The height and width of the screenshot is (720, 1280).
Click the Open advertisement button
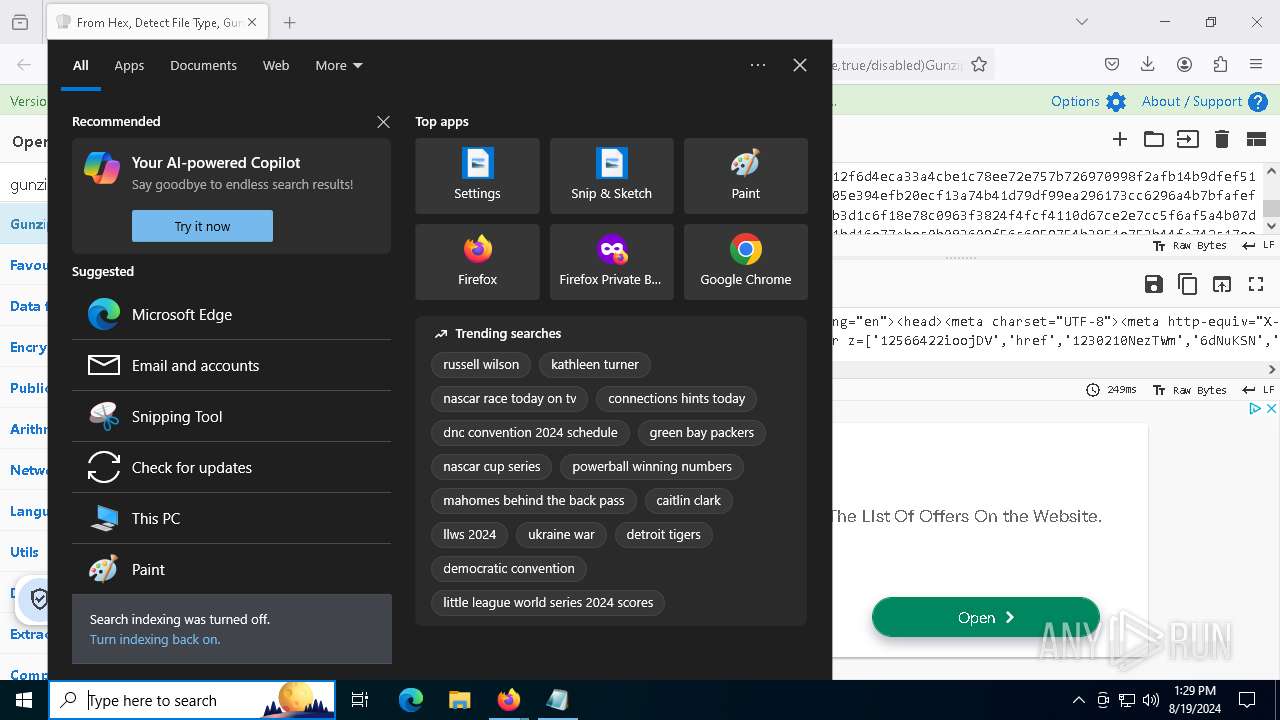tap(986, 617)
